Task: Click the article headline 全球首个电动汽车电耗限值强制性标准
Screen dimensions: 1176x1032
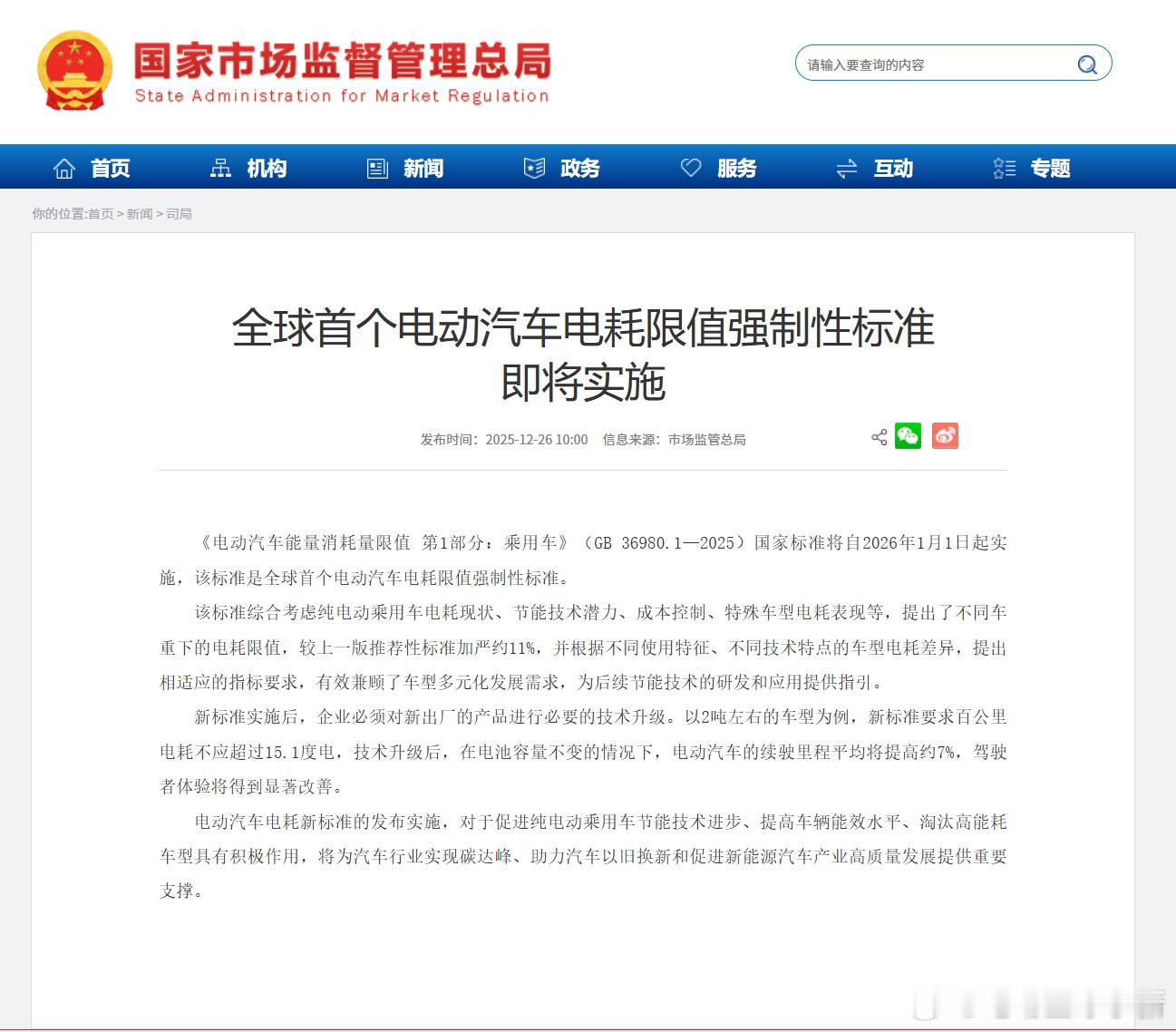Action: (x=583, y=327)
